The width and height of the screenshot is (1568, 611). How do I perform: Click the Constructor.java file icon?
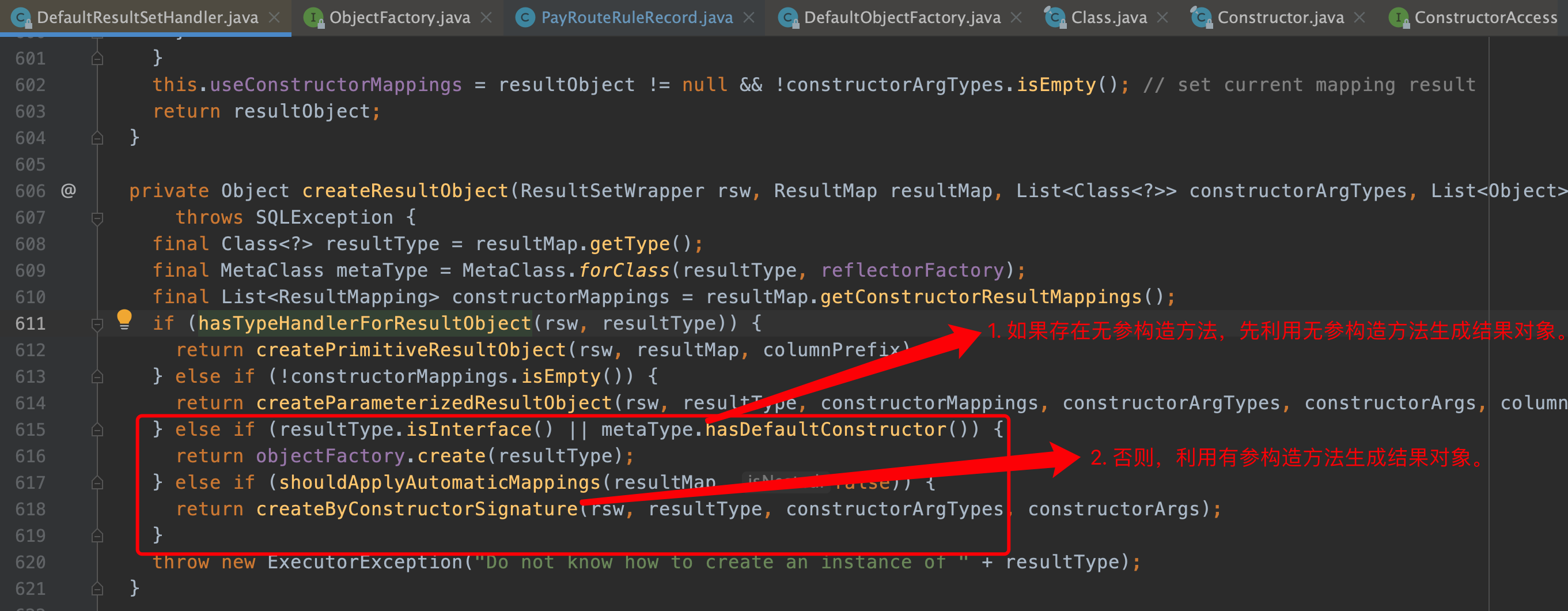1201,18
